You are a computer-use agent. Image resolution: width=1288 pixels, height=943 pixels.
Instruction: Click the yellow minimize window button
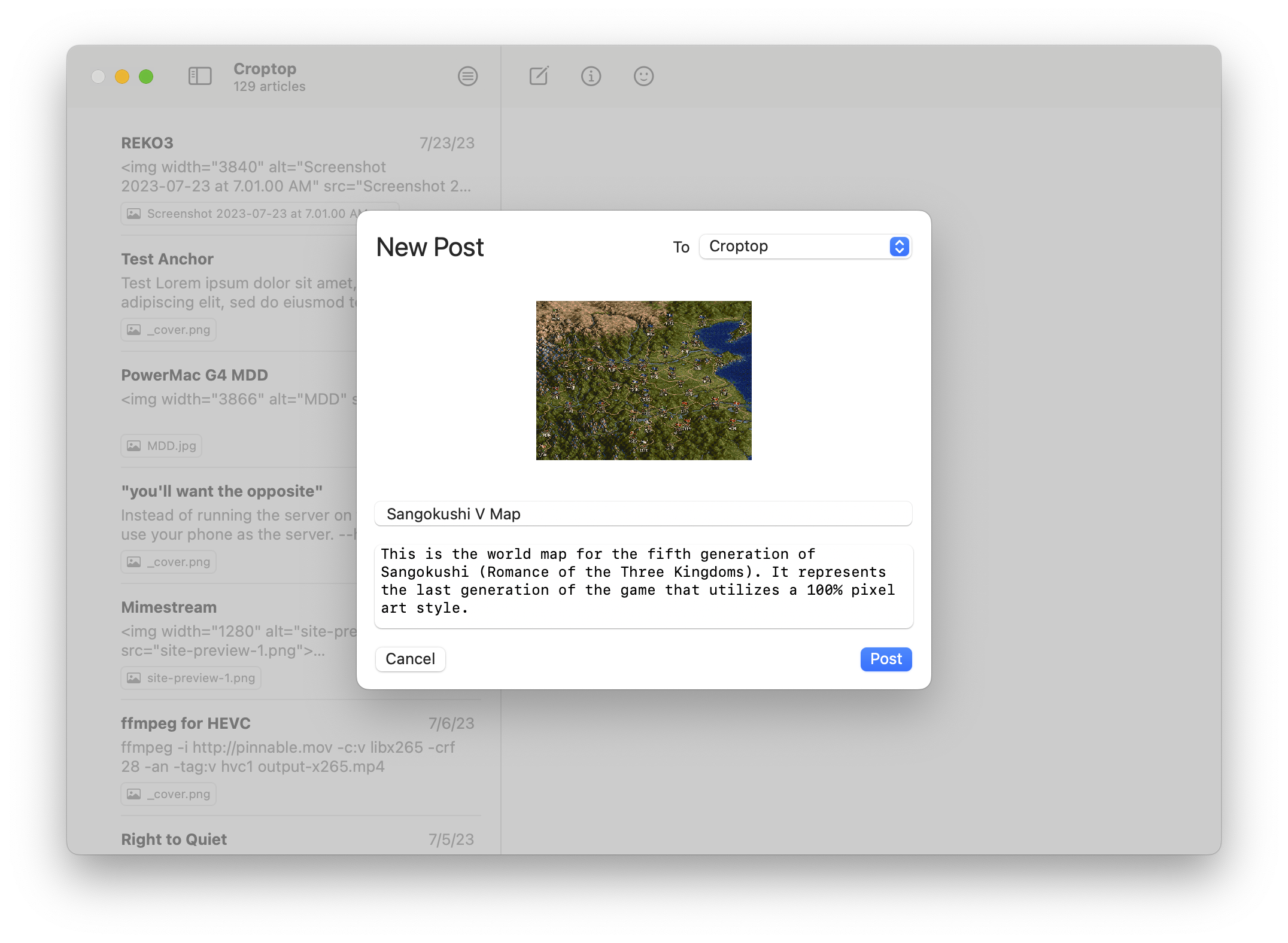(x=122, y=77)
